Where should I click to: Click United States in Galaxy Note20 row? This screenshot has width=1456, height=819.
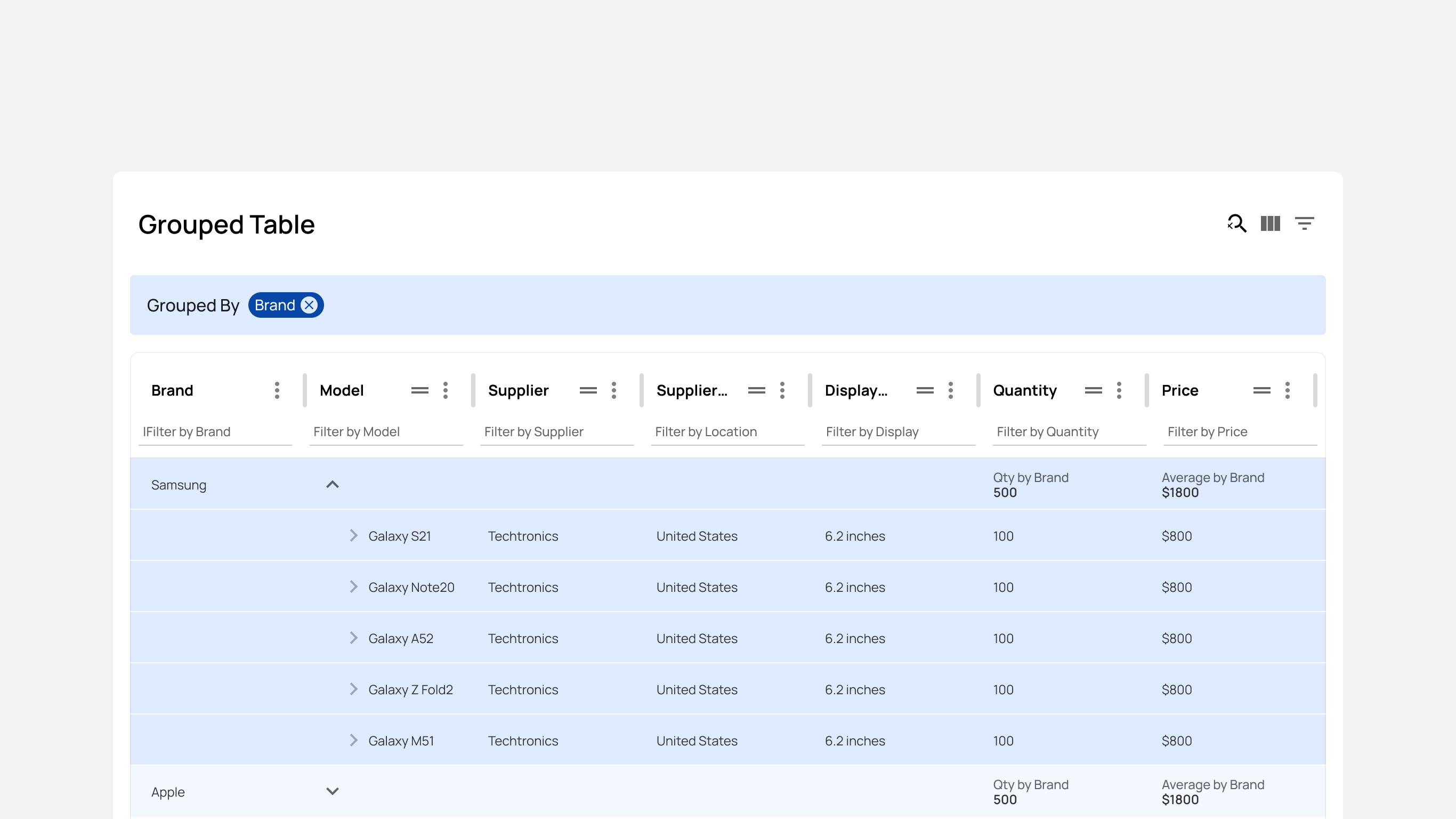697,587
